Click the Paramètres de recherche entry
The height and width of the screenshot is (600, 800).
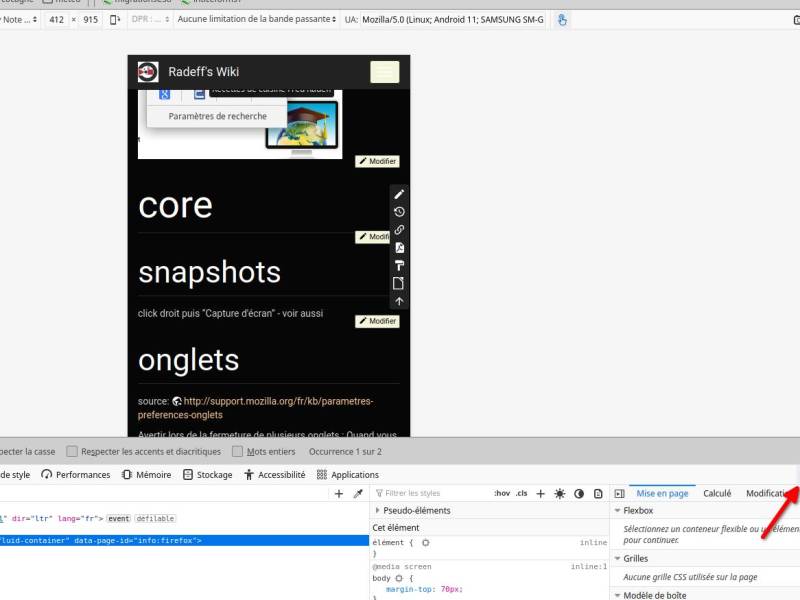(x=217, y=116)
